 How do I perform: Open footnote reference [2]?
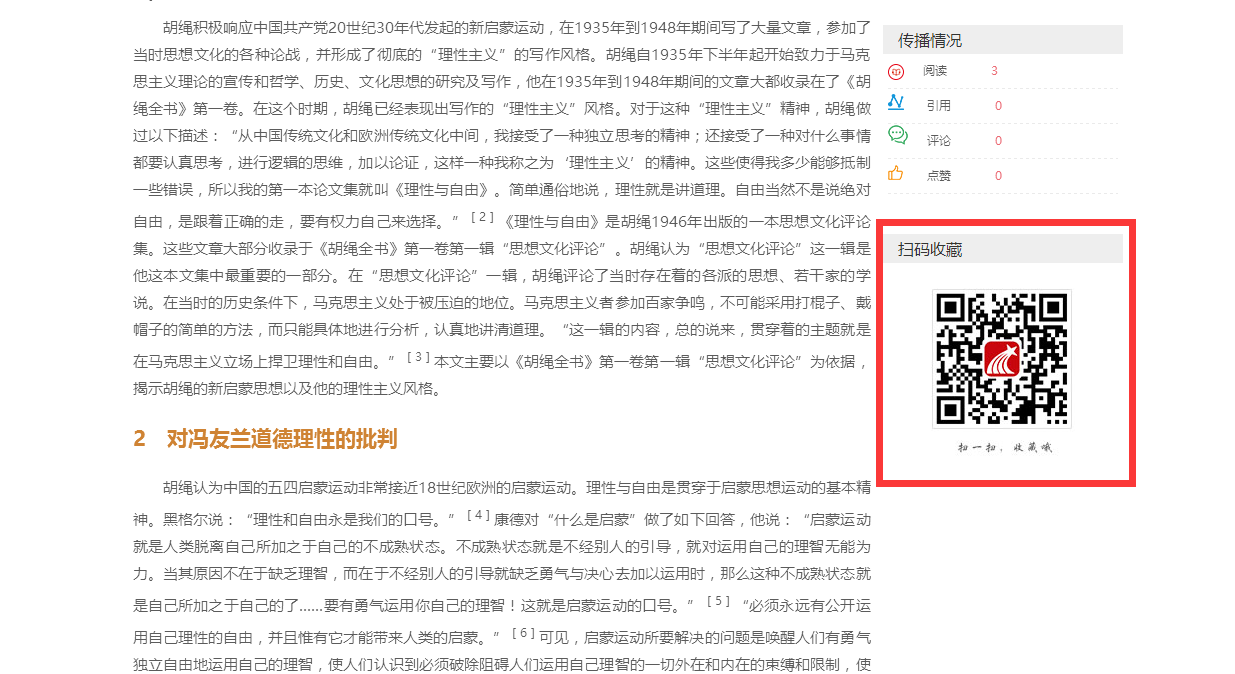tap(482, 217)
